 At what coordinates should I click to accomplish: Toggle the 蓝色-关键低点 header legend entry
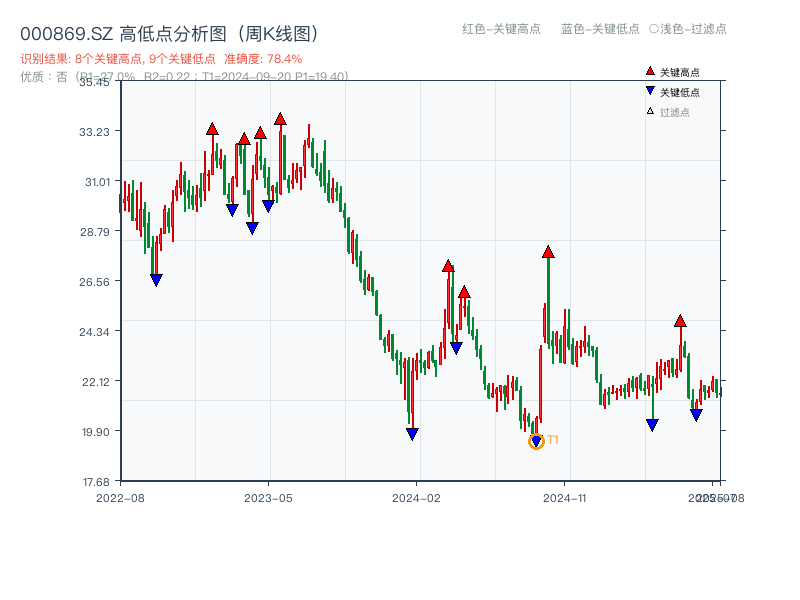pos(600,29)
